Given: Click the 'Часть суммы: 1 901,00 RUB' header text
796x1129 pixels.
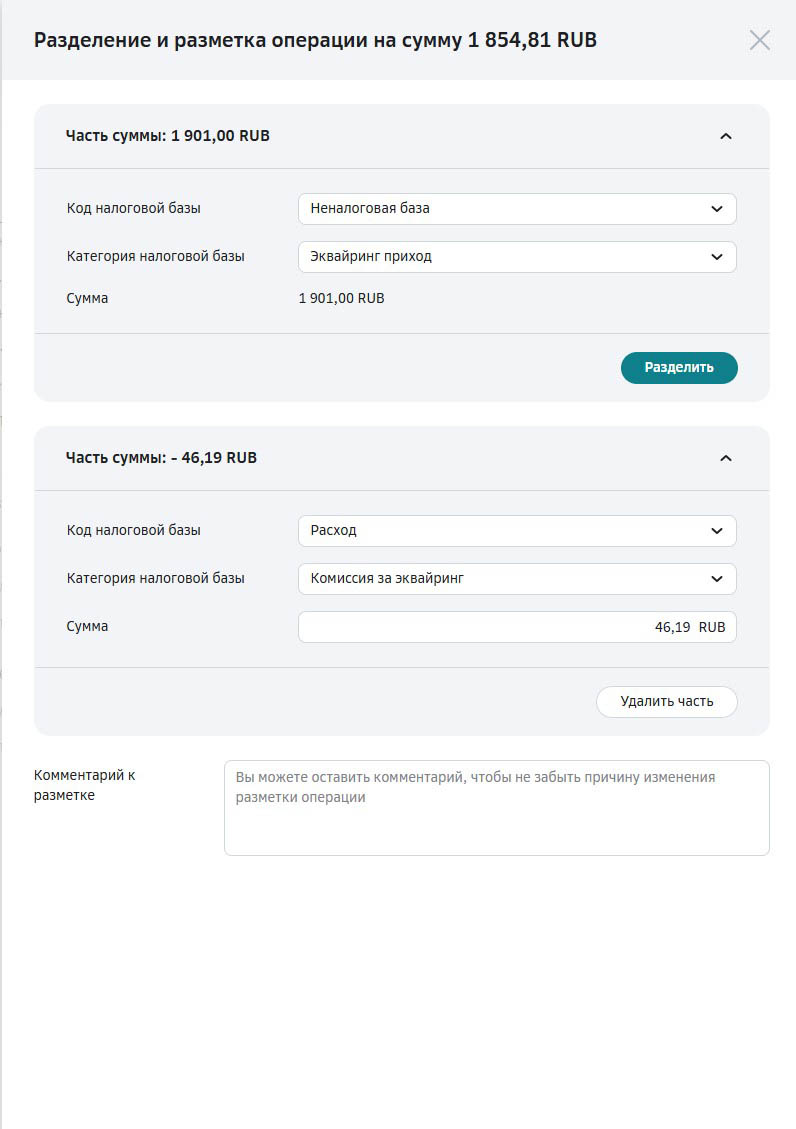Looking at the screenshot, I should point(168,136).
